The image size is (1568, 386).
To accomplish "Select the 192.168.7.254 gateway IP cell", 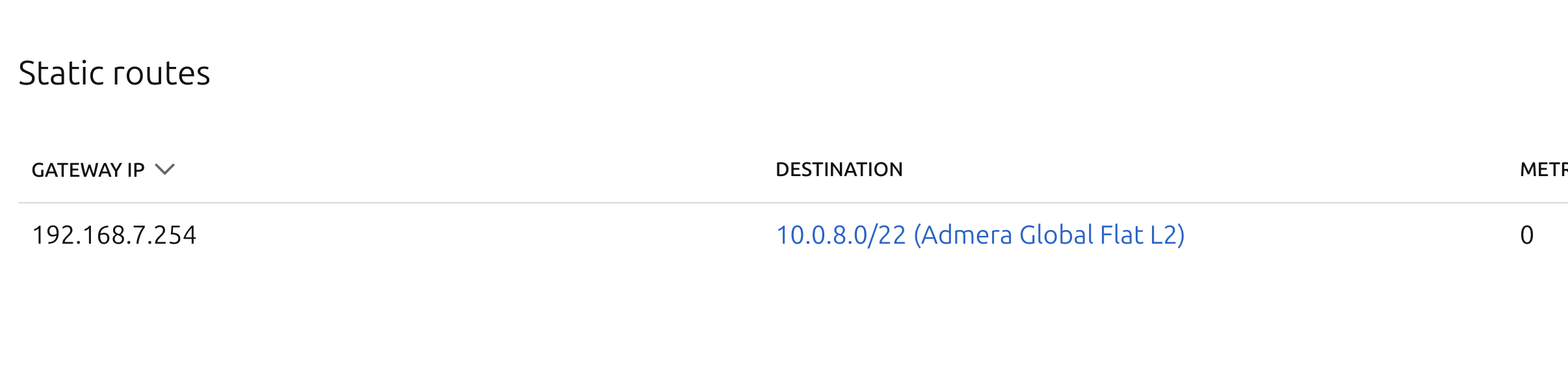I will [114, 235].
